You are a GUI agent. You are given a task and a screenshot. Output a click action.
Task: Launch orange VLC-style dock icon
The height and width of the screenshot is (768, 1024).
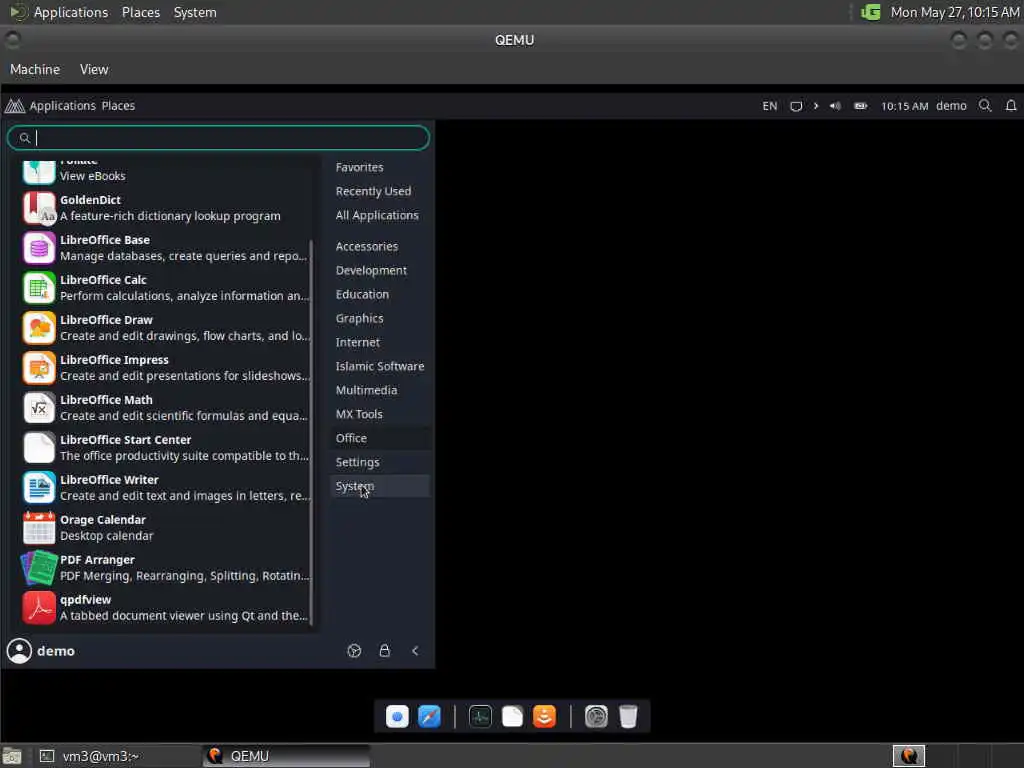544,716
